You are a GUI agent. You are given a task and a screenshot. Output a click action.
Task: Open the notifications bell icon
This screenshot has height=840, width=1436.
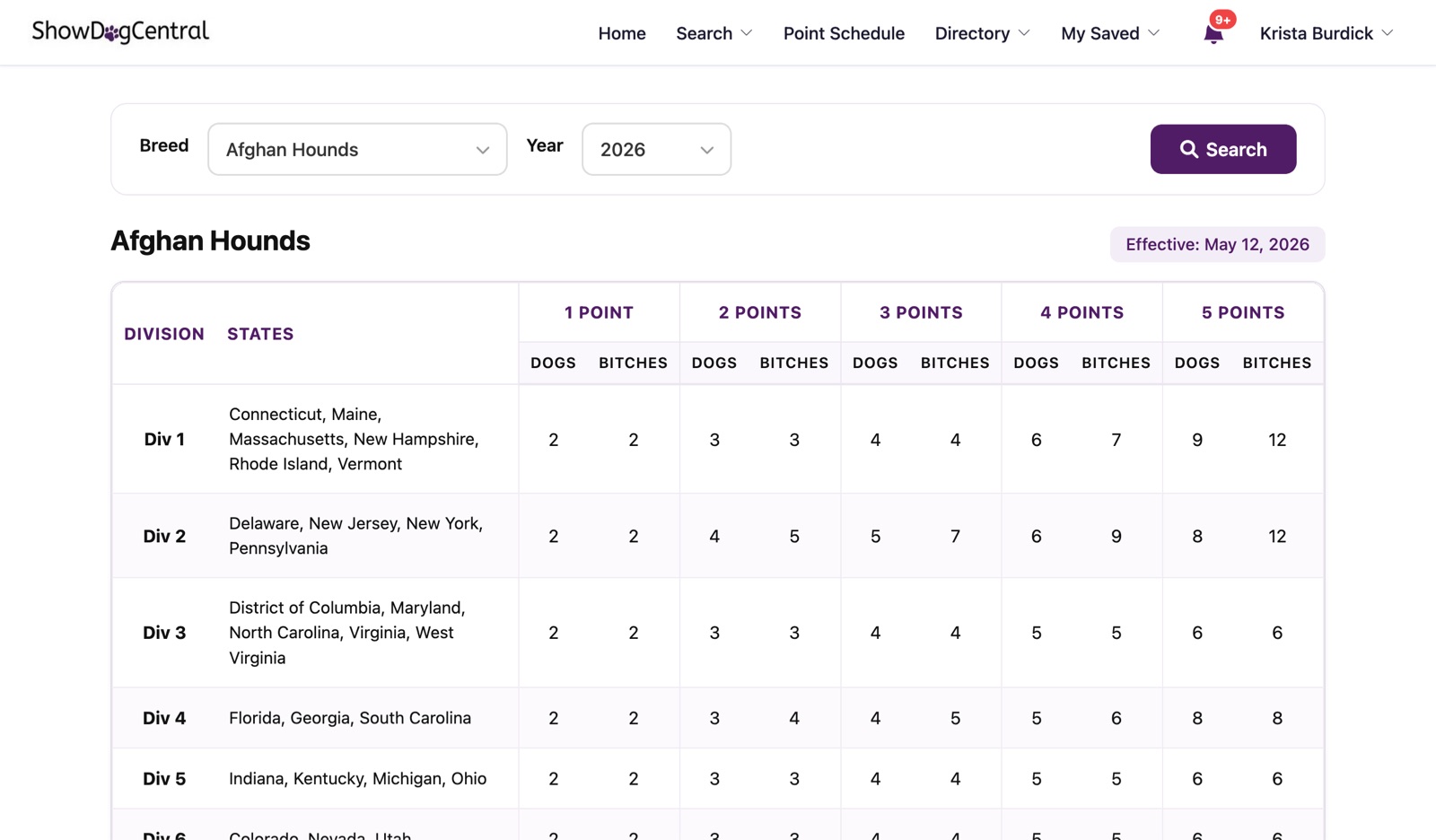click(x=1213, y=34)
